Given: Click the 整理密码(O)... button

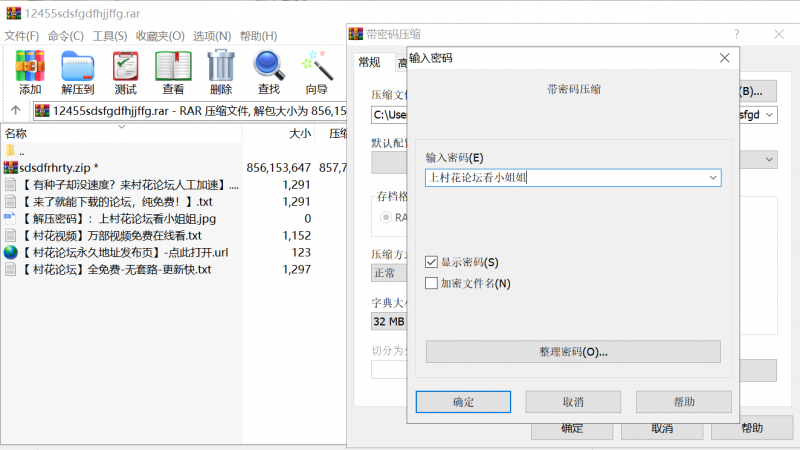Looking at the screenshot, I should 573,352.
